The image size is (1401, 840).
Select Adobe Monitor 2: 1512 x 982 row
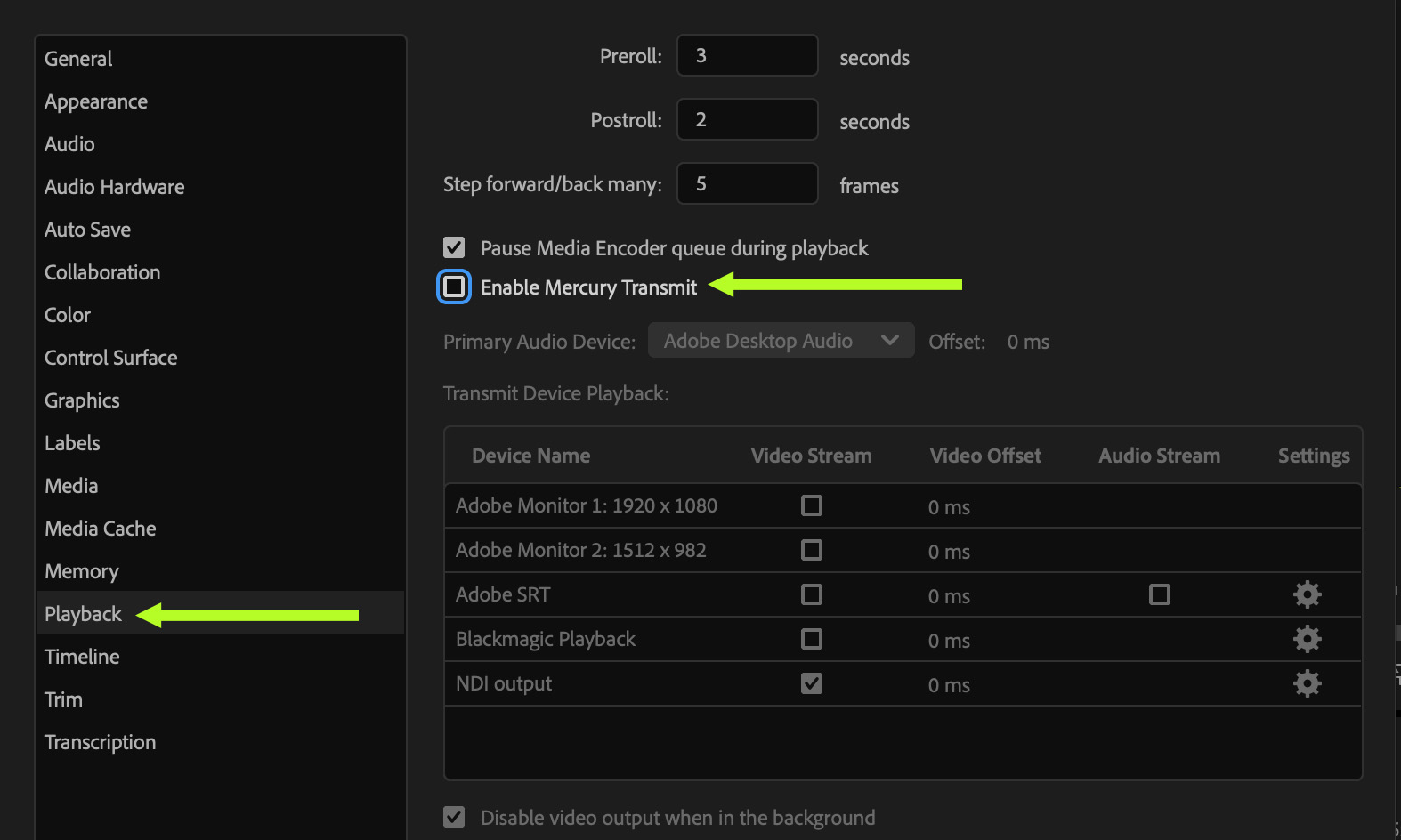click(903, 550)
